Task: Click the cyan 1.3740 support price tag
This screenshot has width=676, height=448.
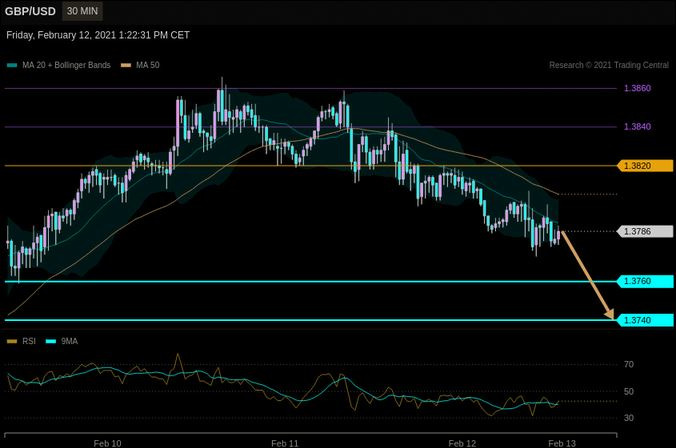Action: tap(645, 320)
